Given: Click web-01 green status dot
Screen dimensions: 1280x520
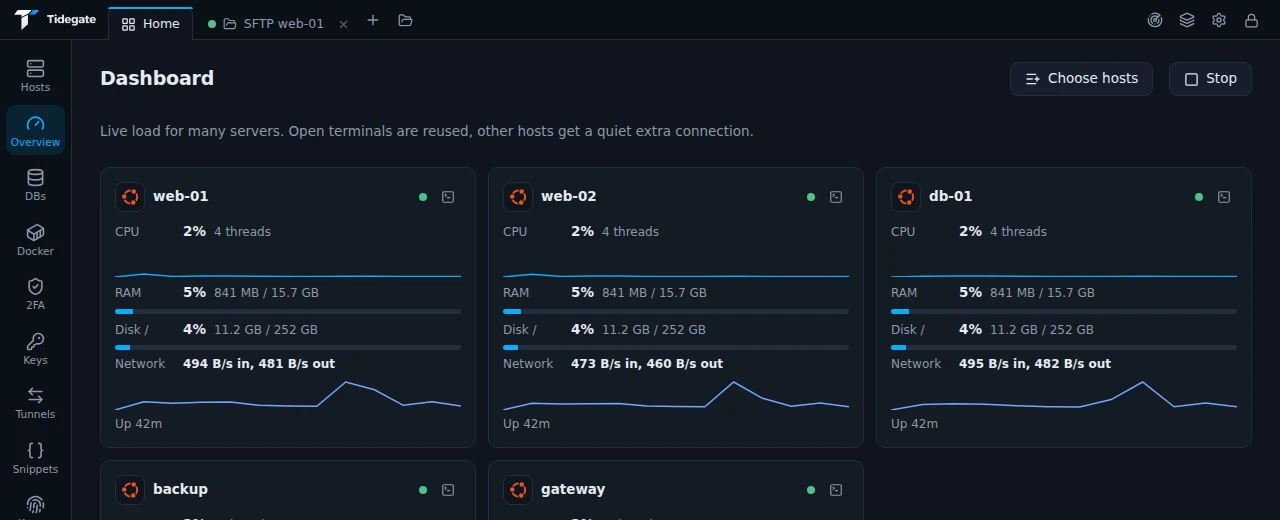Looking at the screenshot, I should (x=423, y=197).
